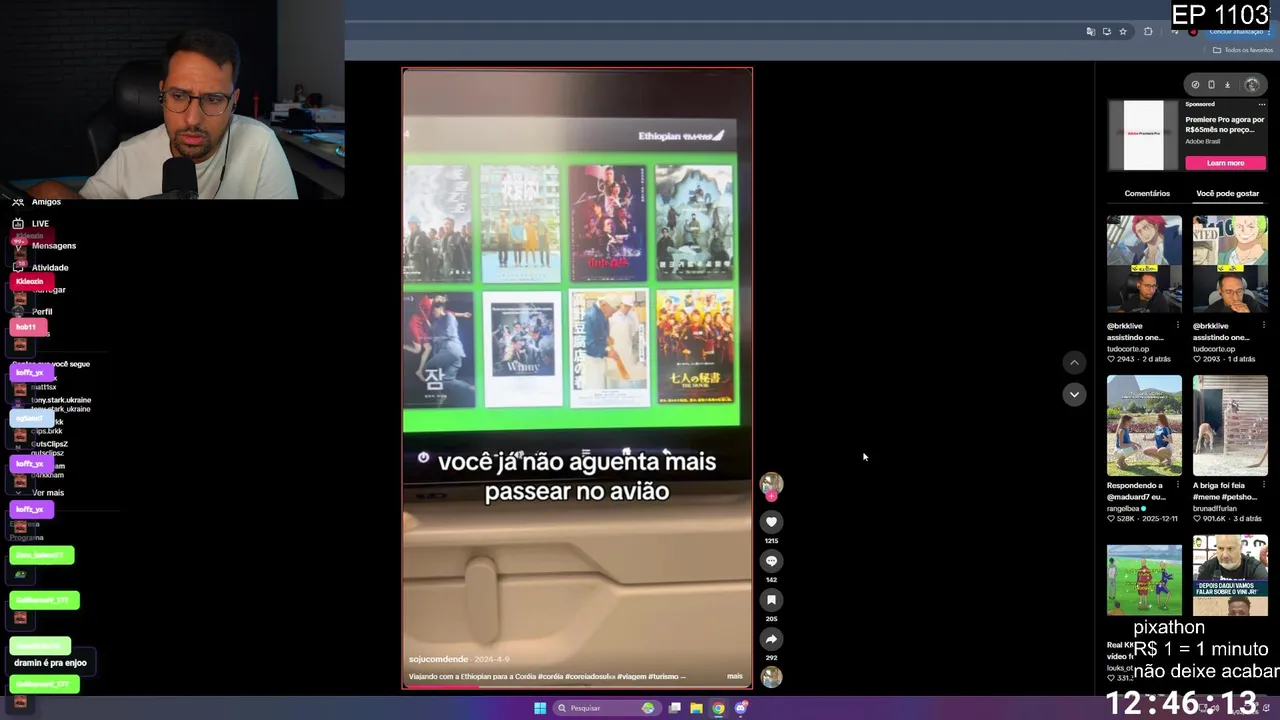Seek the video using the red progress bar
Screen dimensions: 1280x720
(577, 687)
